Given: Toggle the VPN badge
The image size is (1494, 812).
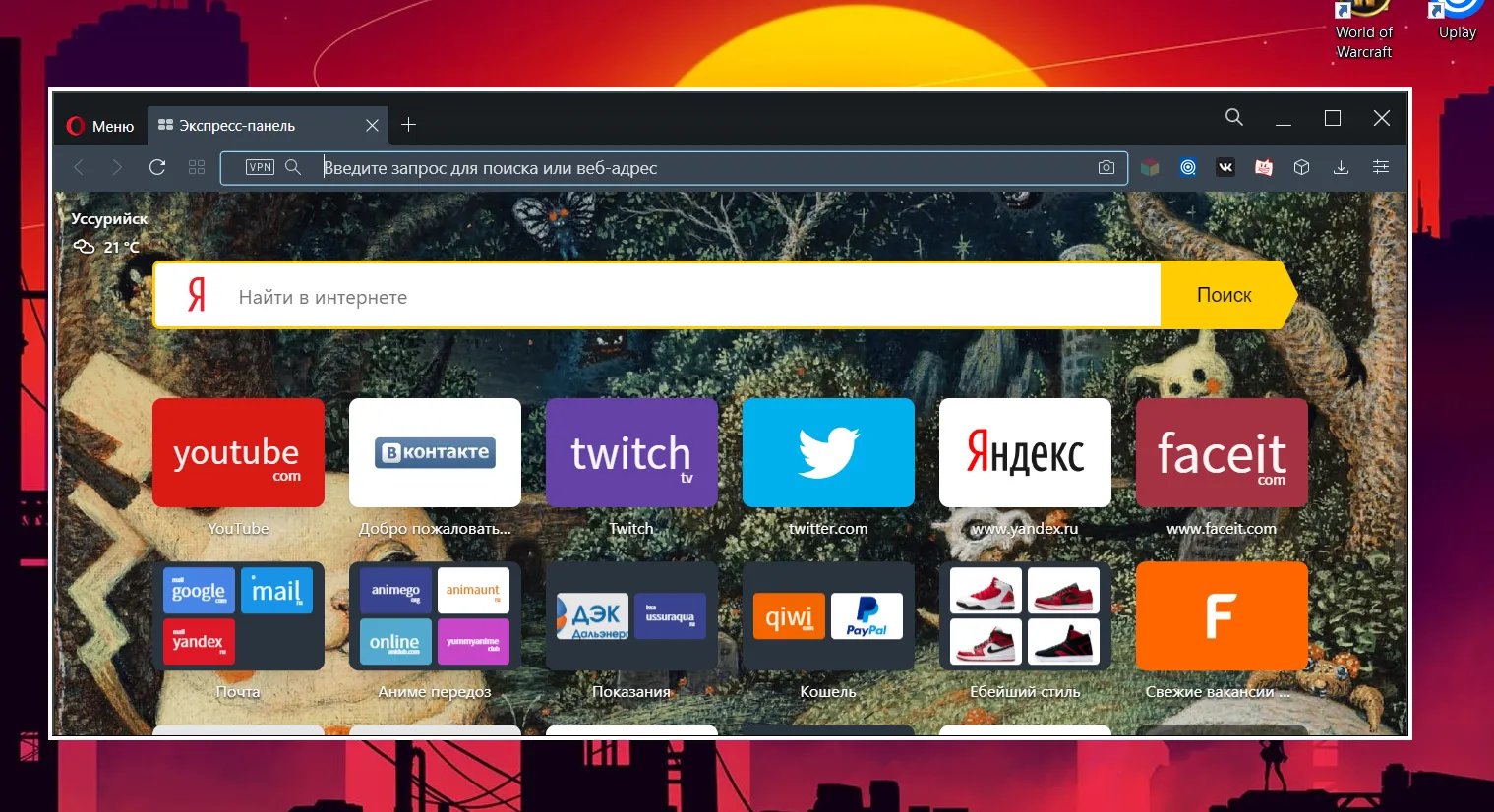Looking at the screenshot, I should click(260, 167).
